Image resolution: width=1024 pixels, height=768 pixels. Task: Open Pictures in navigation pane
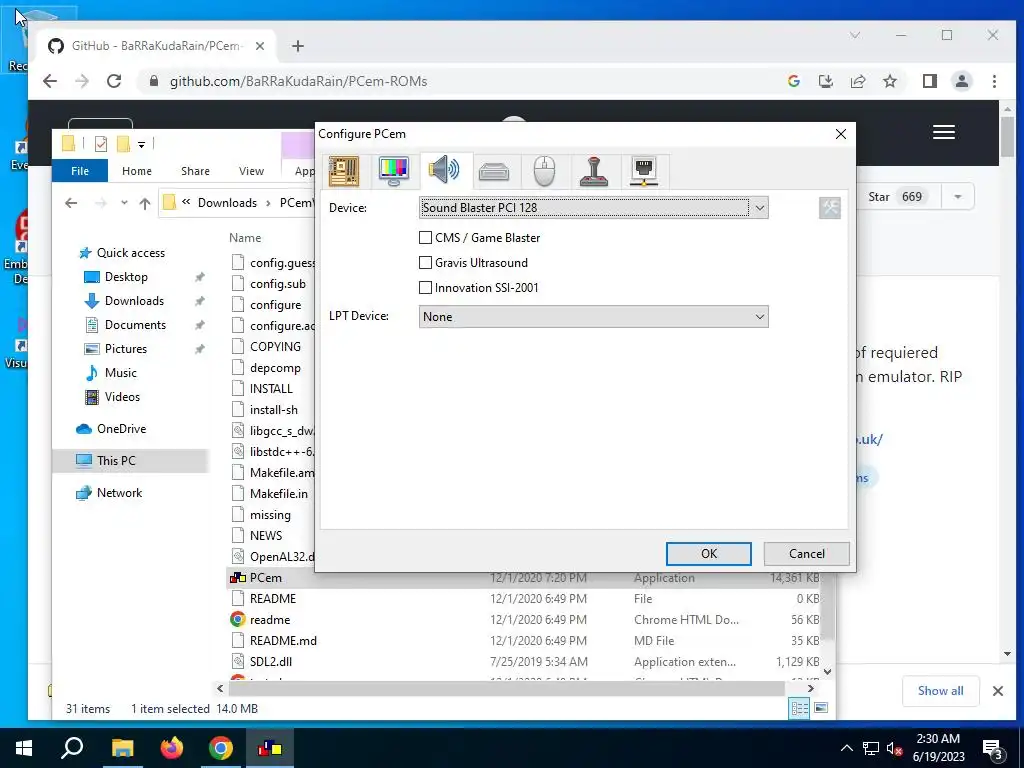[x=125, y=349]
